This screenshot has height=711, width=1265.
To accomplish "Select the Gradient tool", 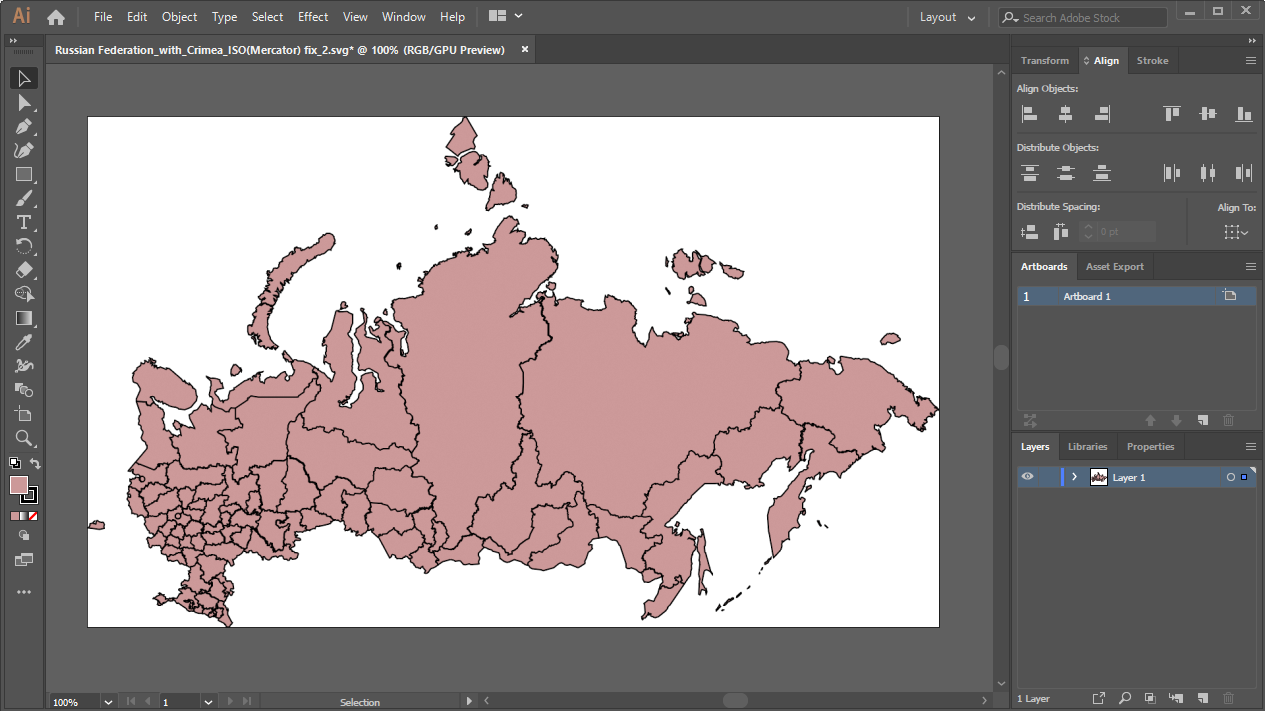I will (x=24, y=318).
